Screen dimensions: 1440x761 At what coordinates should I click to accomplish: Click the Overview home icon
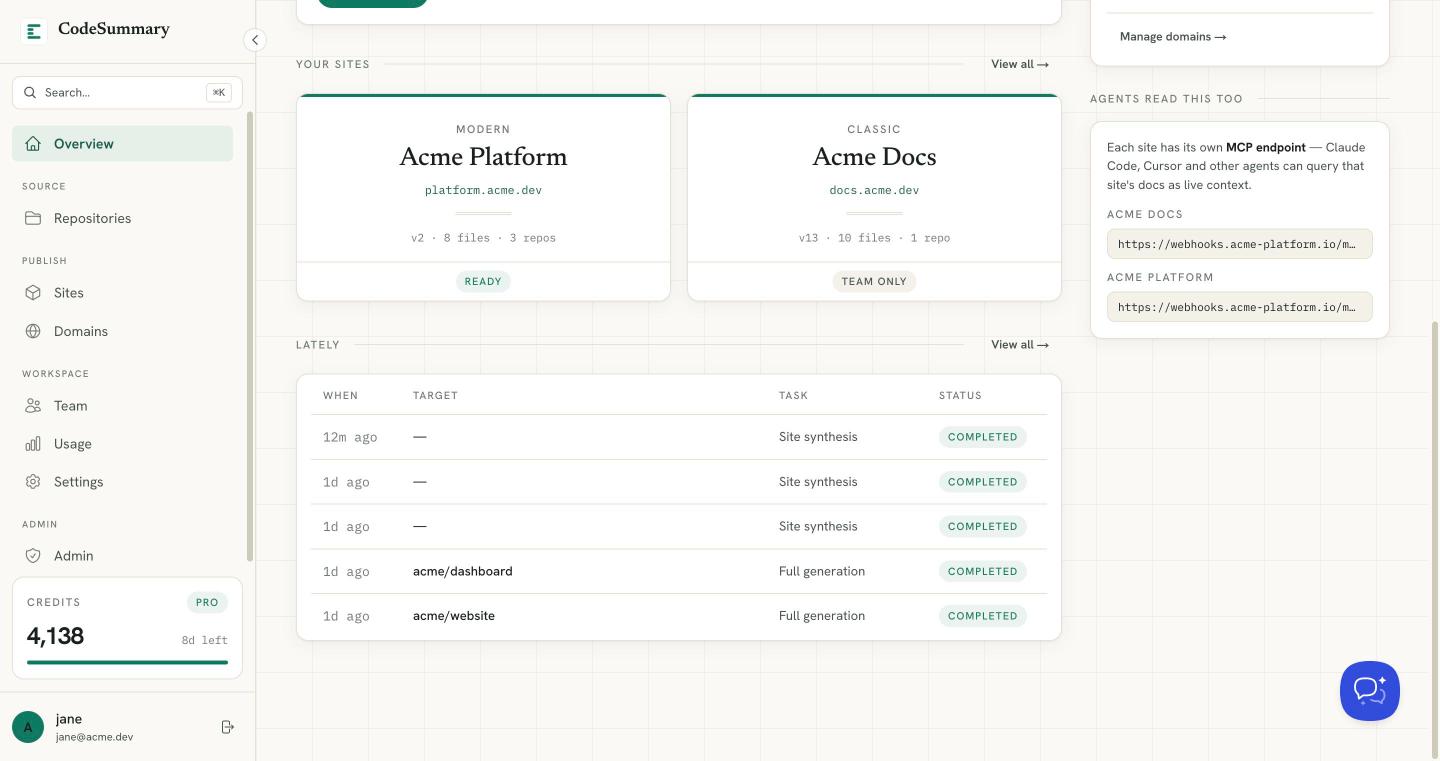pyautogui.click(x=33, y=144)
